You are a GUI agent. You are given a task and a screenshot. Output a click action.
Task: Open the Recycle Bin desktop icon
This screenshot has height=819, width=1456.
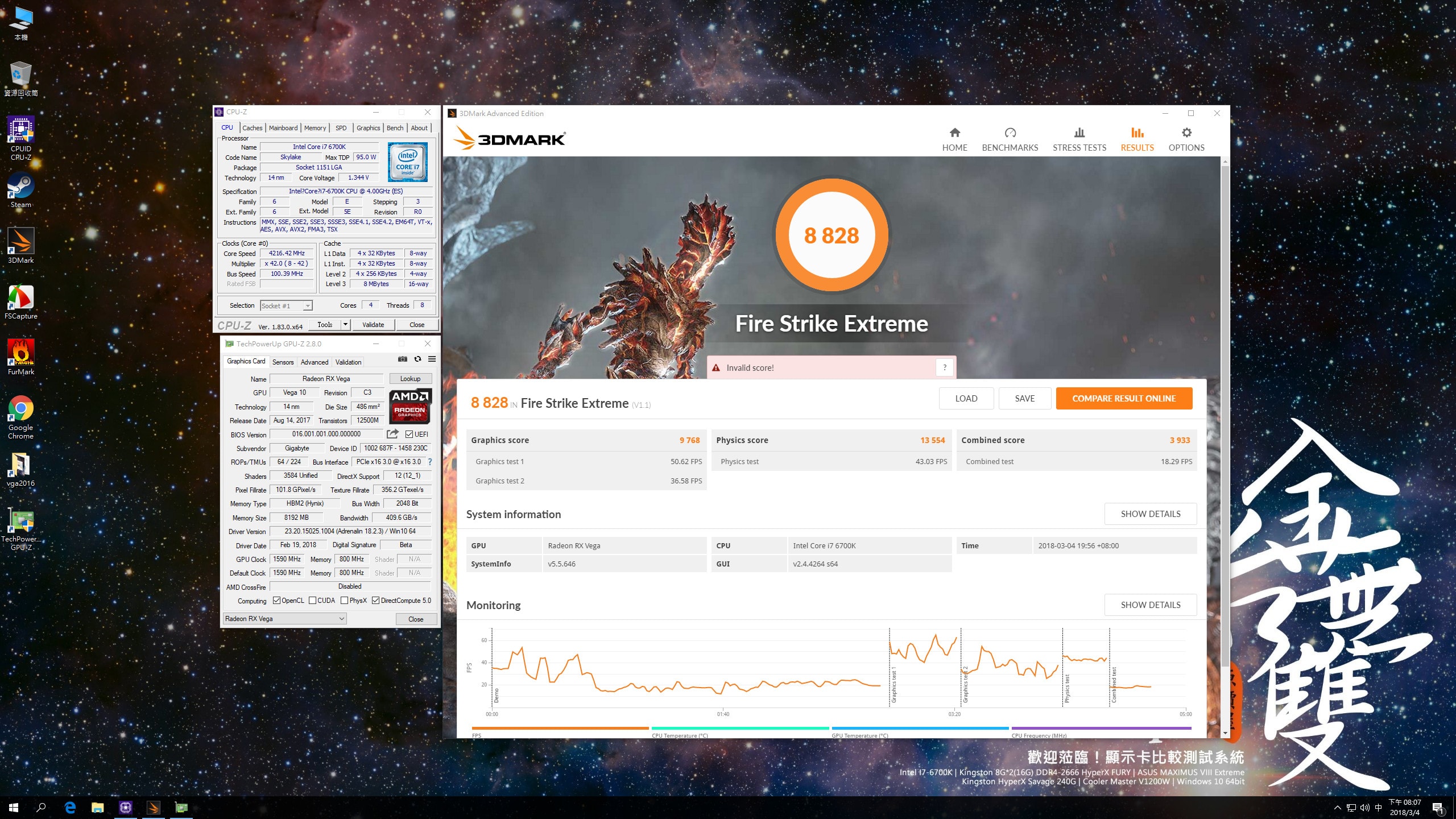(x=21, y=78)
